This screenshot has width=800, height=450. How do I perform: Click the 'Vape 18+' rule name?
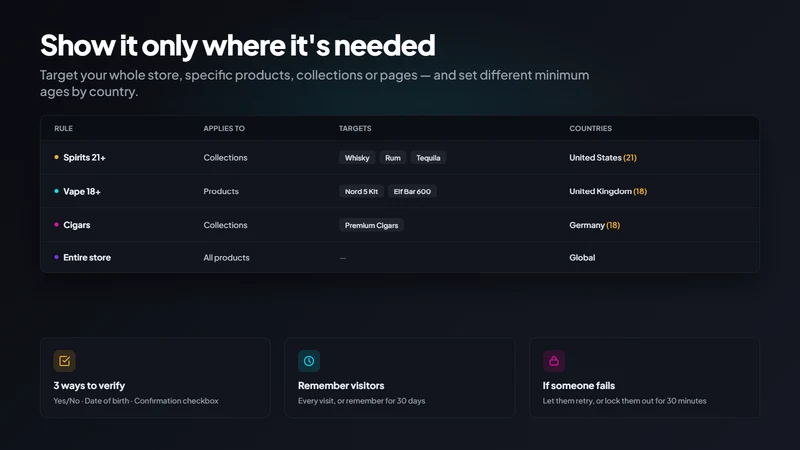[82, 191]
